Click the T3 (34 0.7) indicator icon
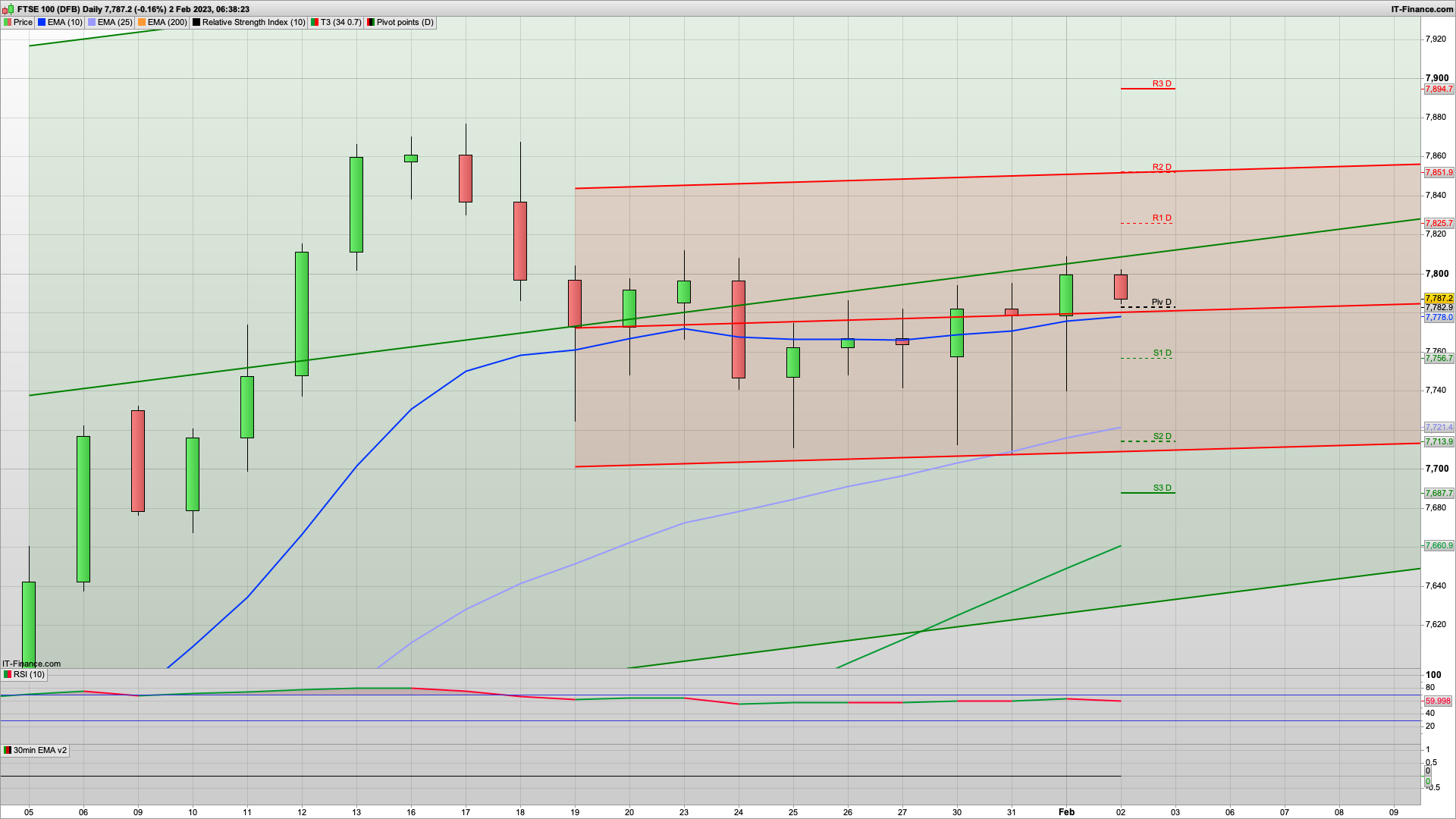Image resolution: width=1456 pixels, height=819 pixels. [x=315, y=23]
